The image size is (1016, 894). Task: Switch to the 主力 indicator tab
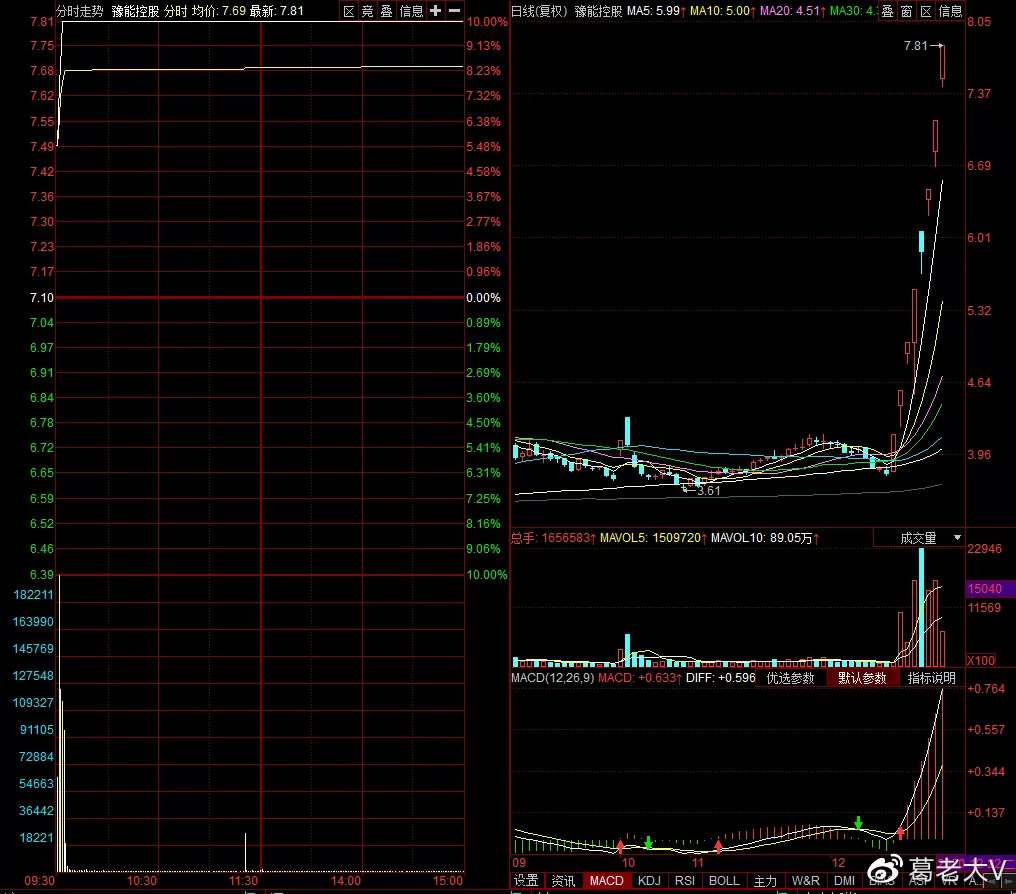point(765,880)
